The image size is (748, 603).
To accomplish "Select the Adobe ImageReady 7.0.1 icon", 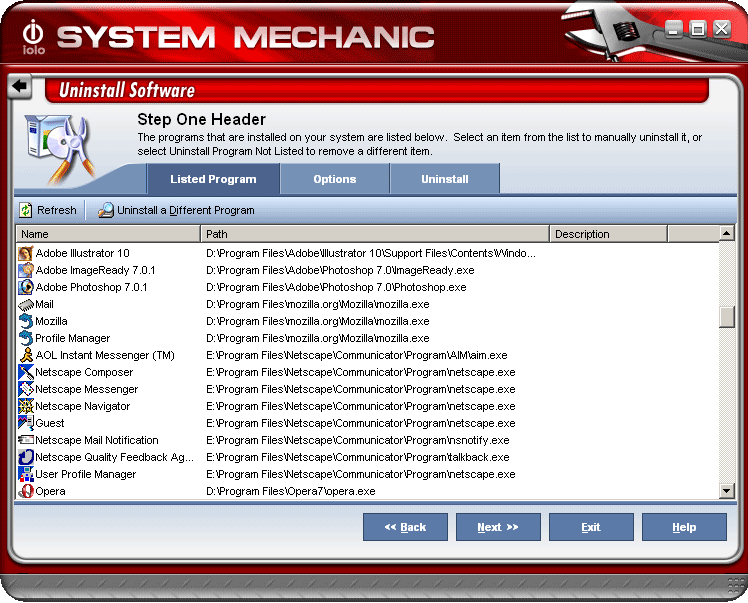I will coord(26,270).
